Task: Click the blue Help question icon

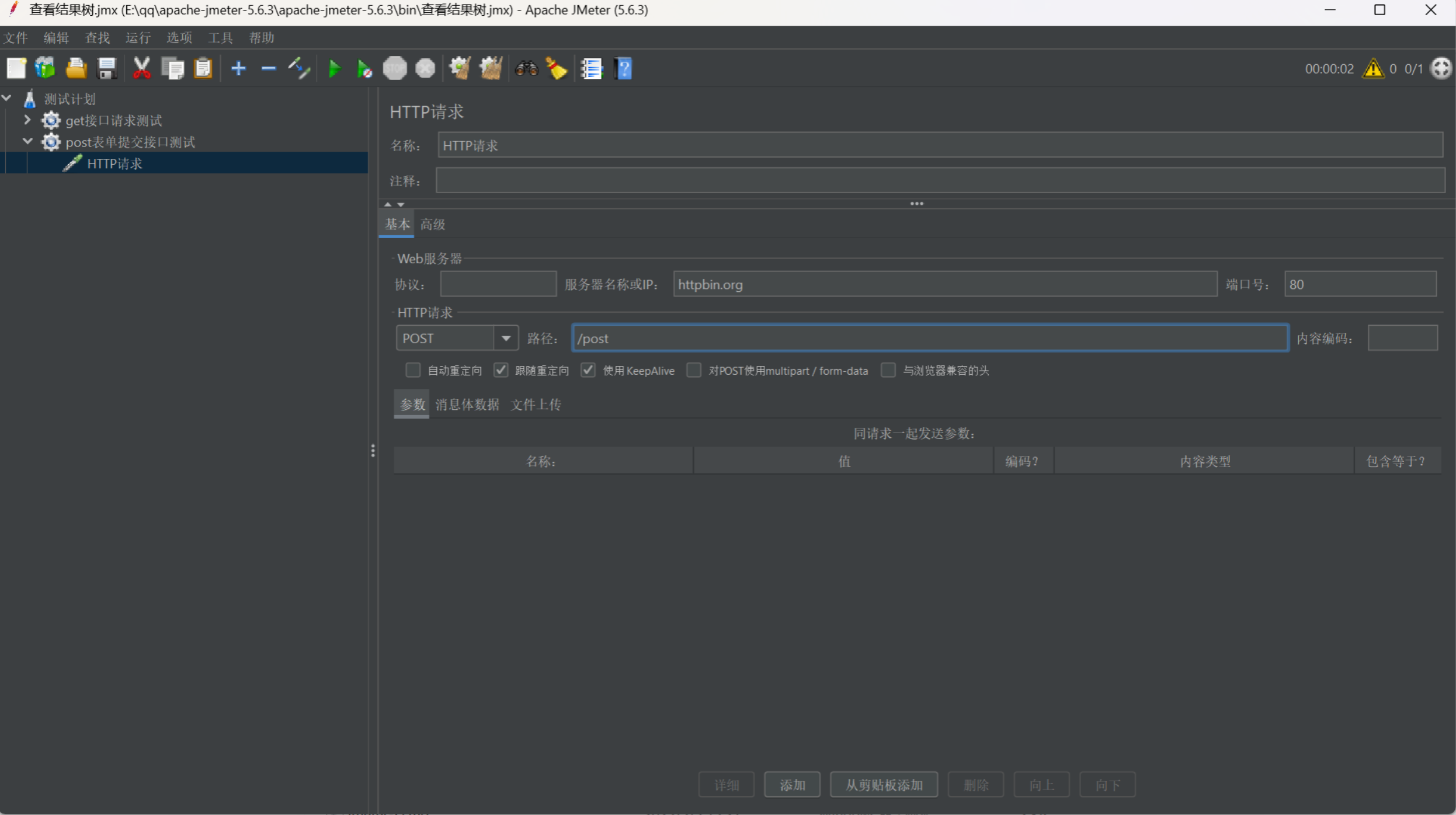Action: (x=623, y=69)
